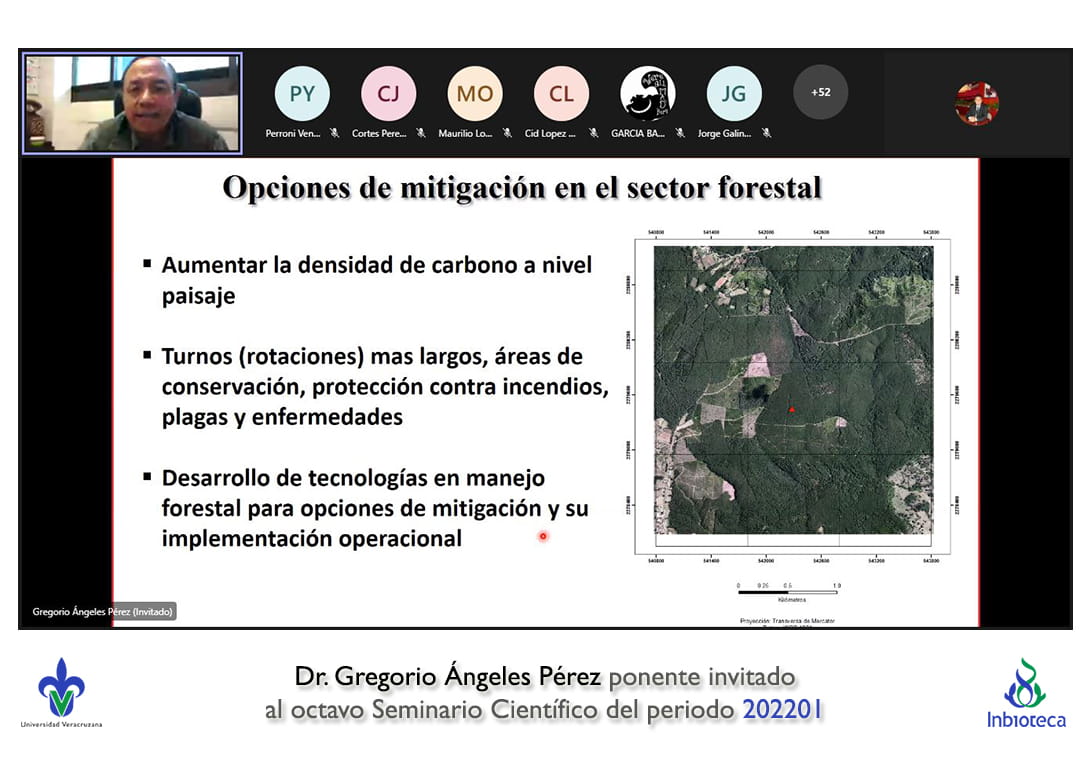Expand the +52 more participants bubble

click(x=820, y=92)
